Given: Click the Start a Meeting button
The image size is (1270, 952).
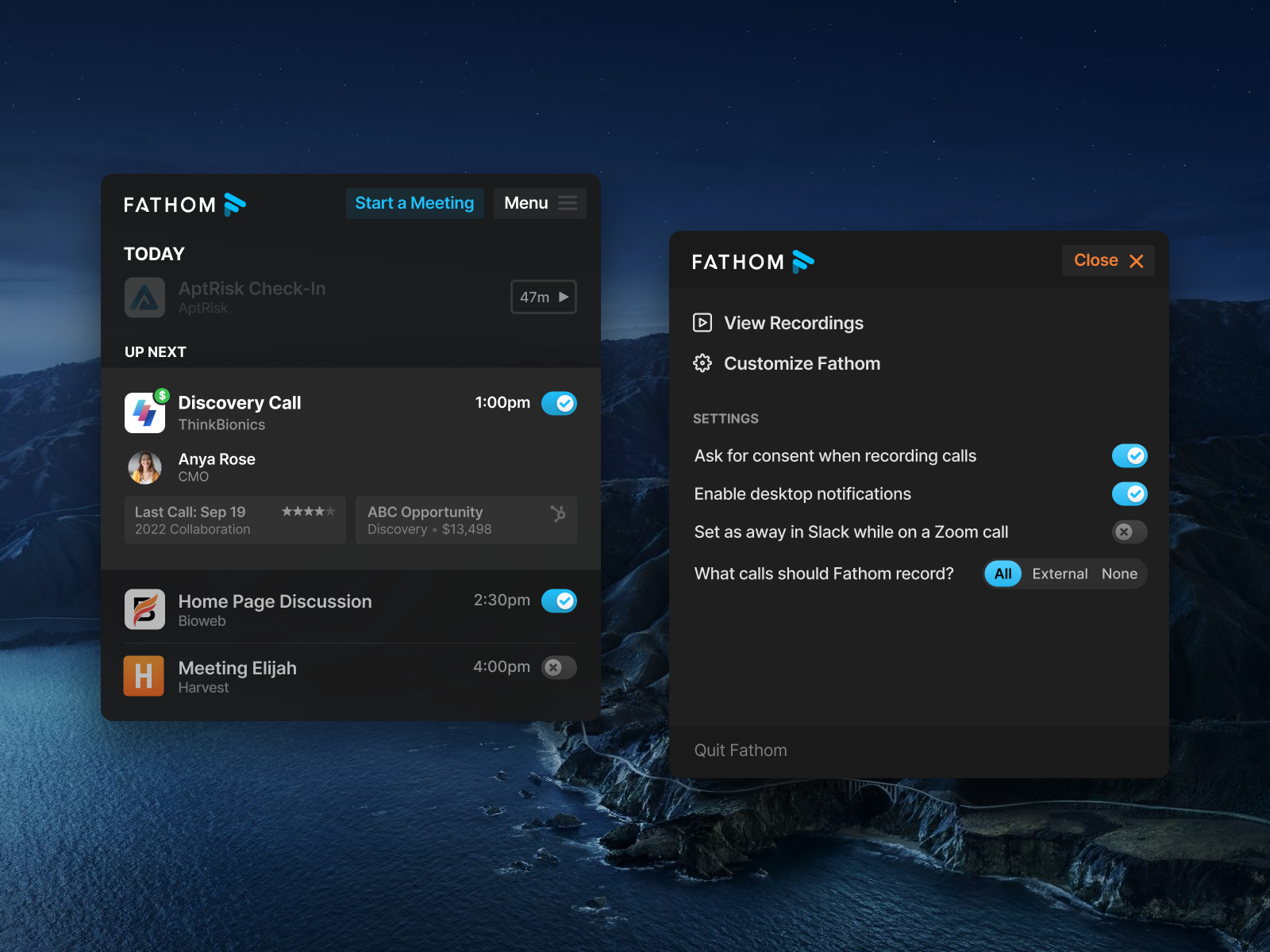Looking at the screenshot, I should pos(414,203).
